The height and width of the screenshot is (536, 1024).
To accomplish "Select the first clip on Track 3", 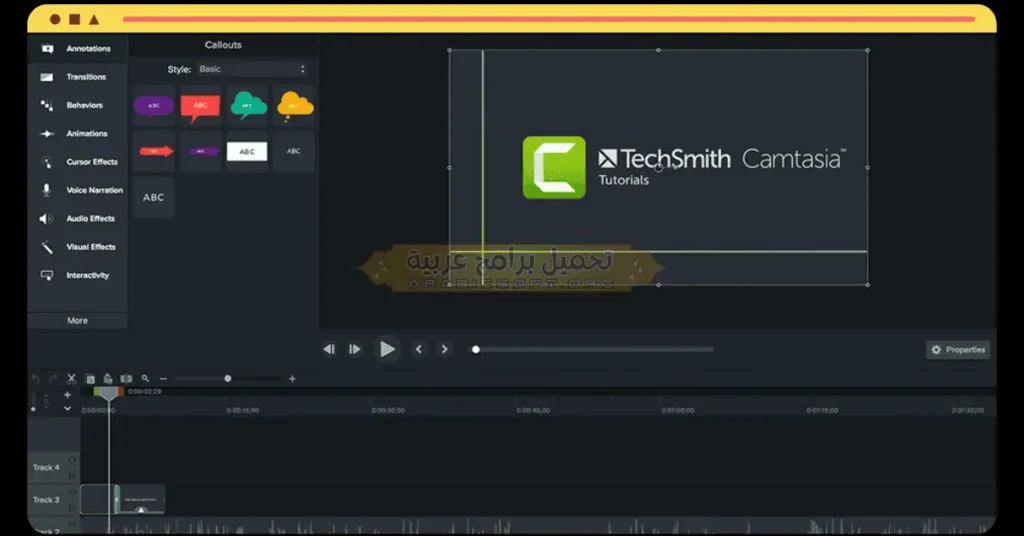I will pyautogui.click(x=98, y=499).
